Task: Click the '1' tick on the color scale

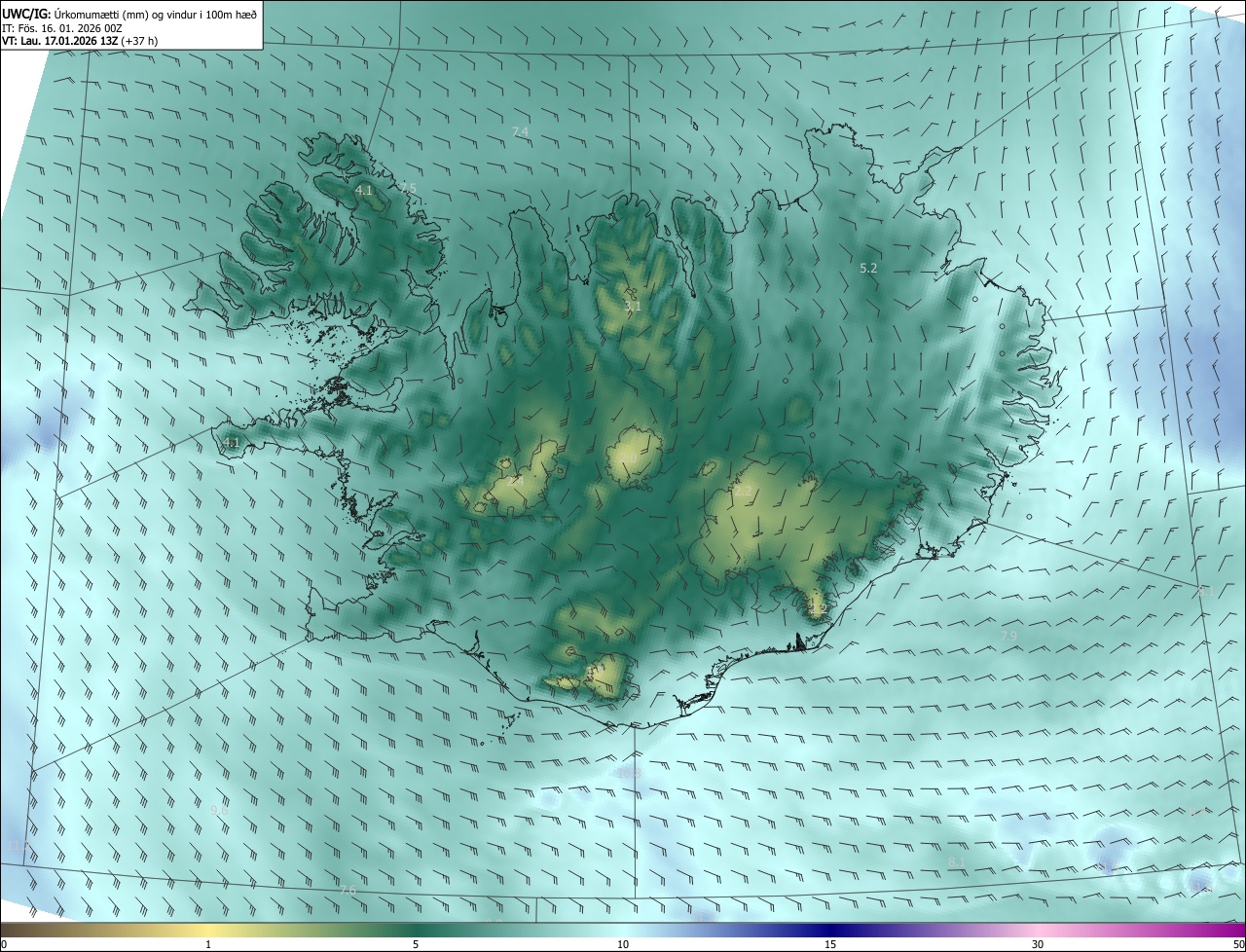Action: [x=208, y=944]
